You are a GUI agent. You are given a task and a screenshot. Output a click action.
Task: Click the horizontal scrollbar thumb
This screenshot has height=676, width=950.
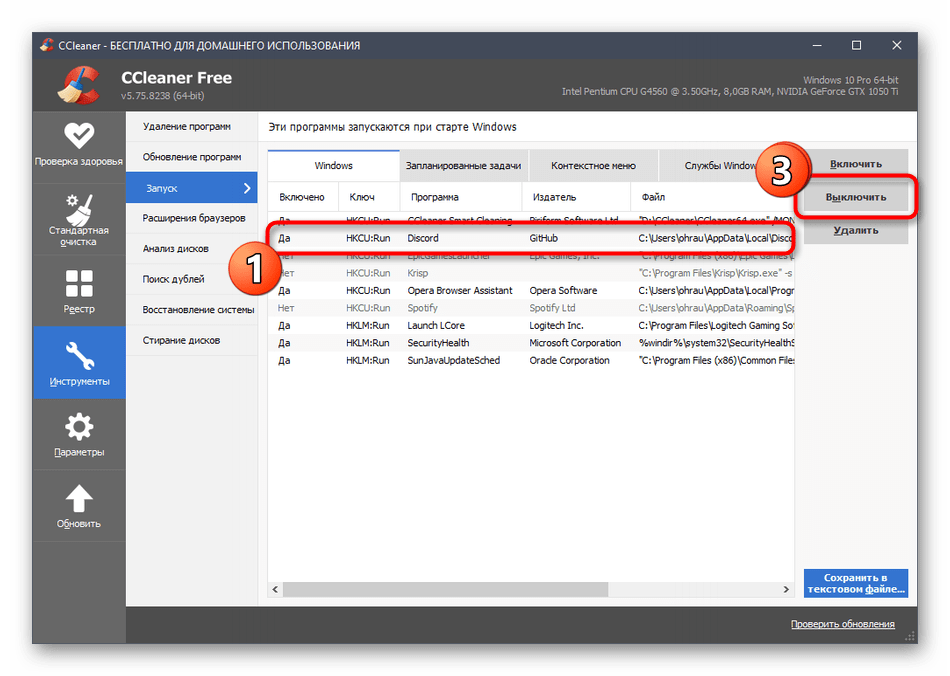[x=445, y=589]
